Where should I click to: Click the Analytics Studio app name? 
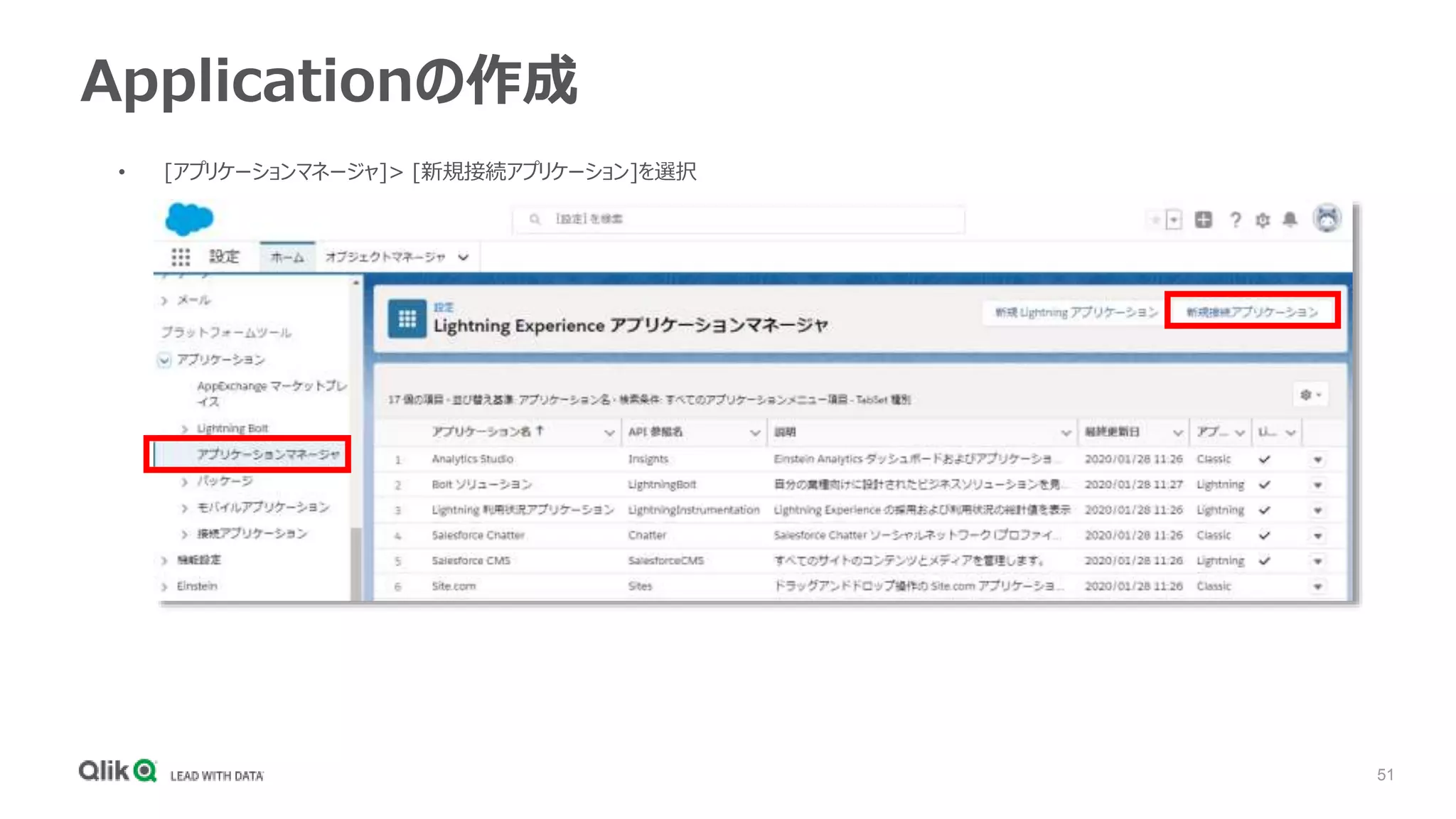point(472,459)
